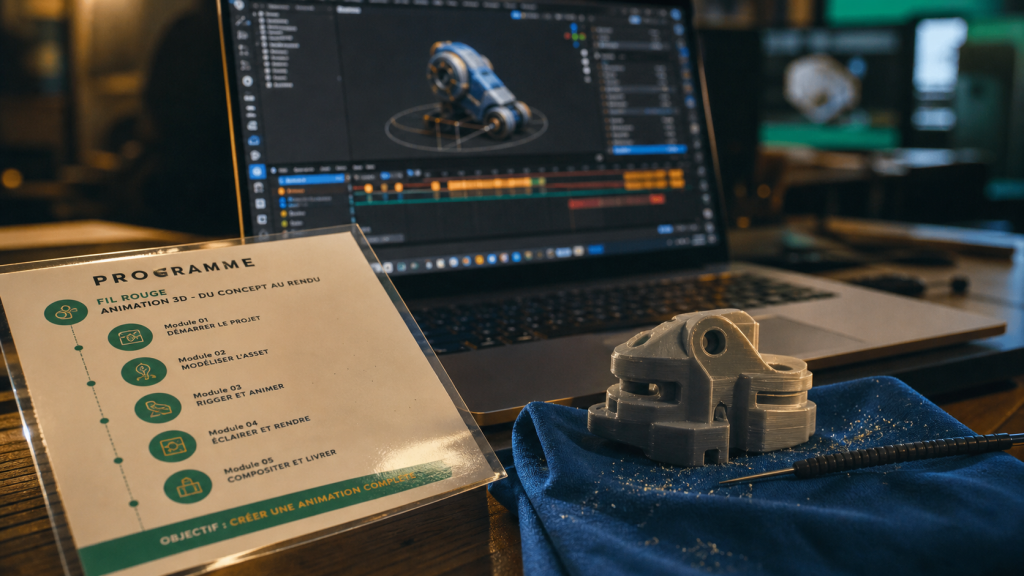Open the blue-highlighted app on the laptop taskbar
The image size is (1024, 576).
[595, 250]
